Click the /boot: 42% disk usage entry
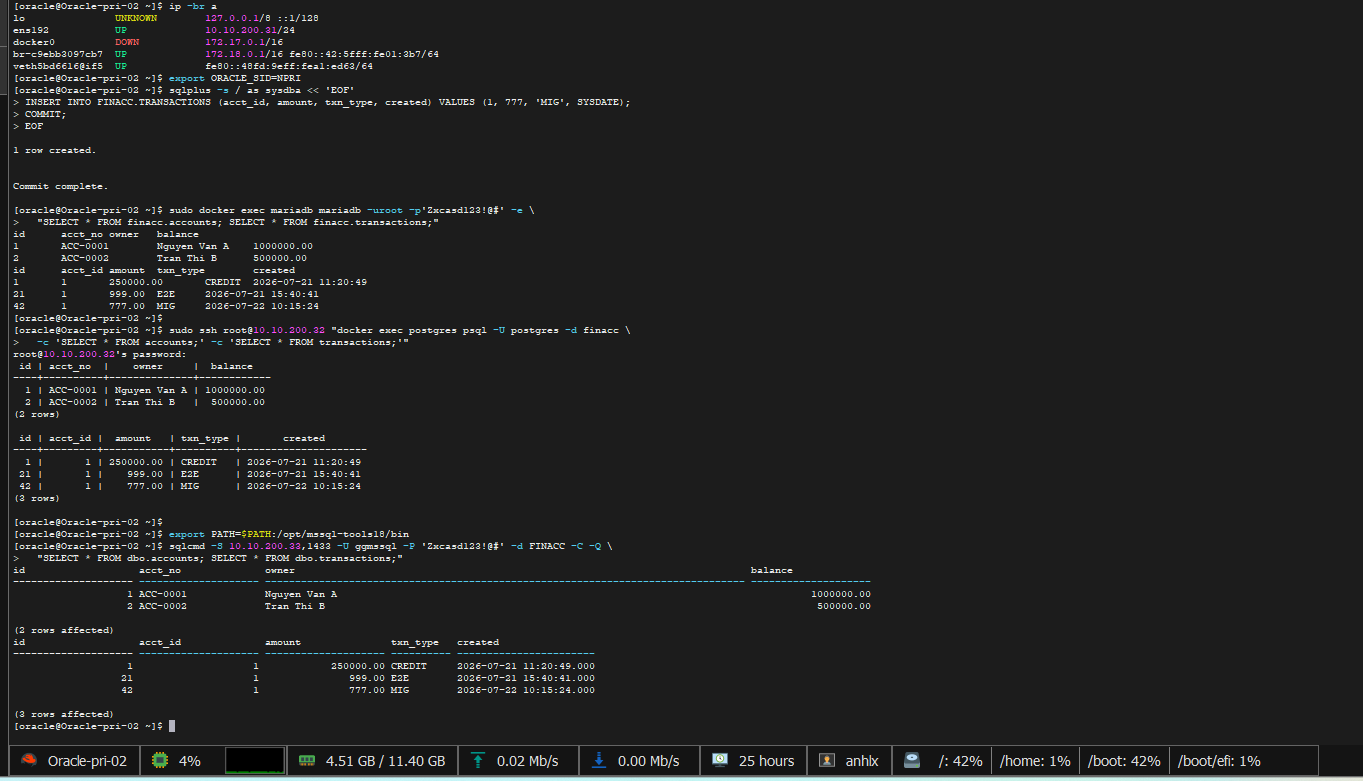 tap(1124, 761)
